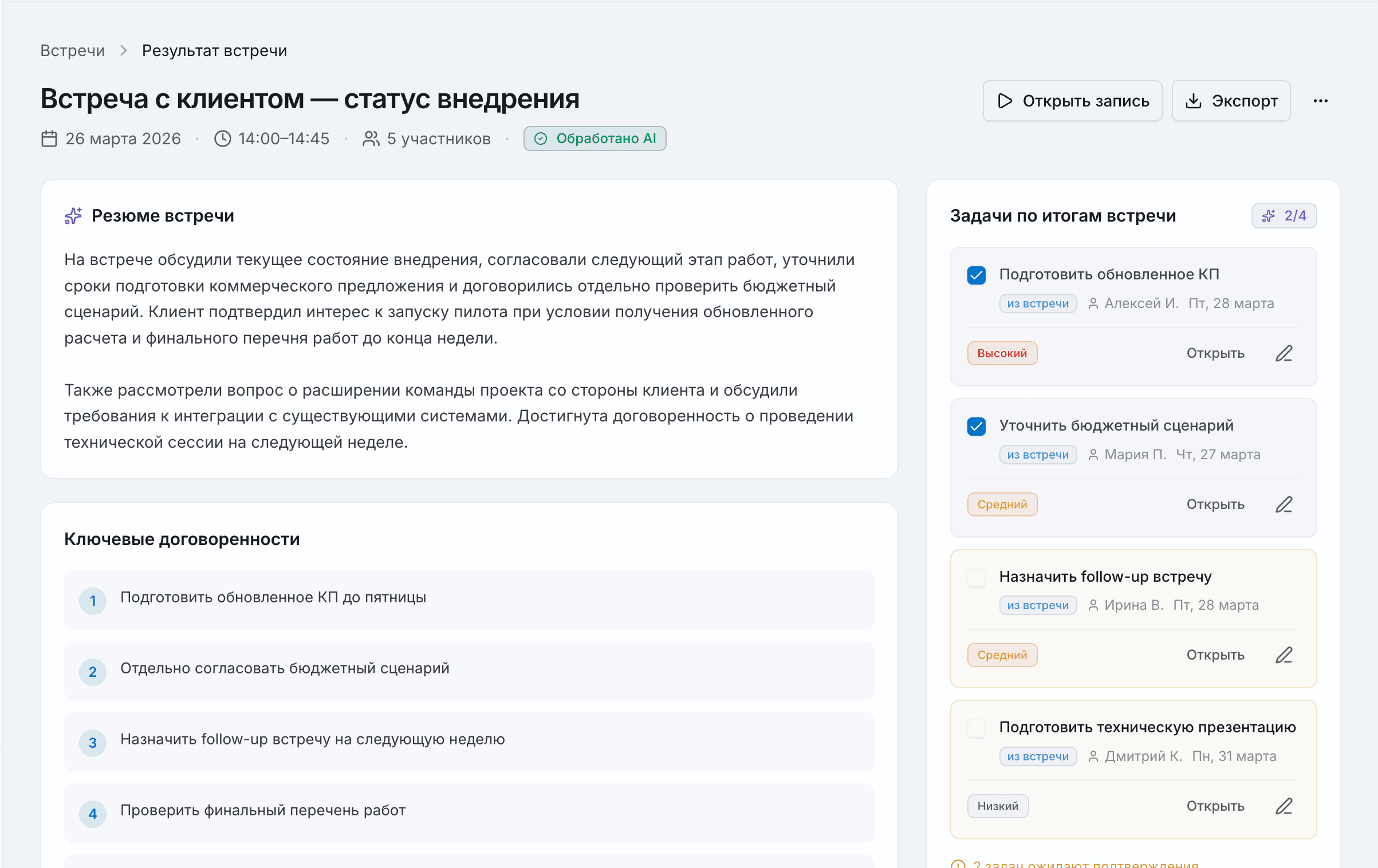Click the calendar icon next to the date
The width and height of the screenshot is (1378, 868).
click(49, 139)
